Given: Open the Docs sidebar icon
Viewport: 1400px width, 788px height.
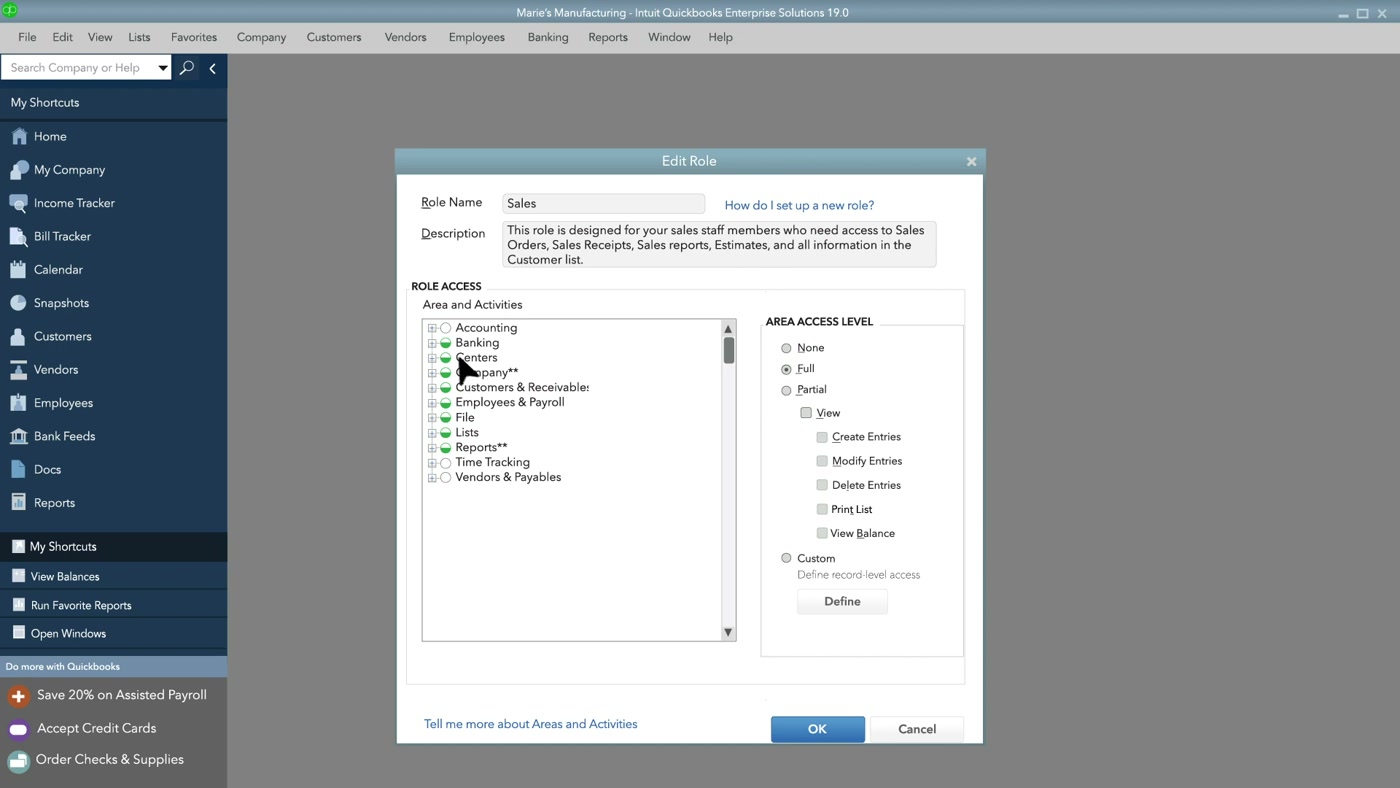Looking at the screenshot, I should pos(19,470).
